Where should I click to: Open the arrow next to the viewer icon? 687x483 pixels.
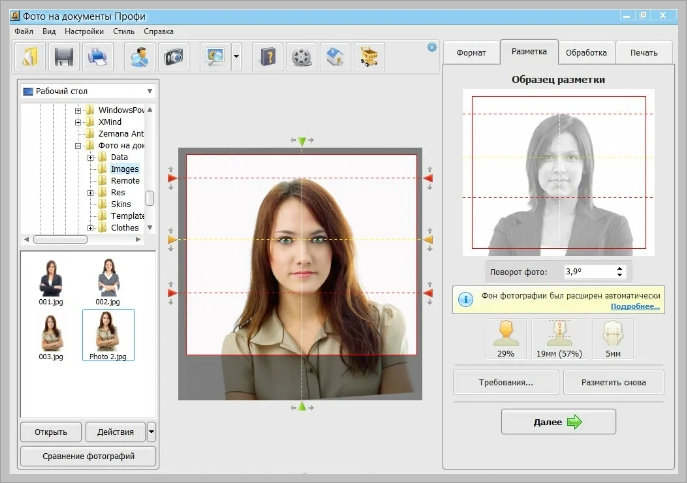[236, 57]
